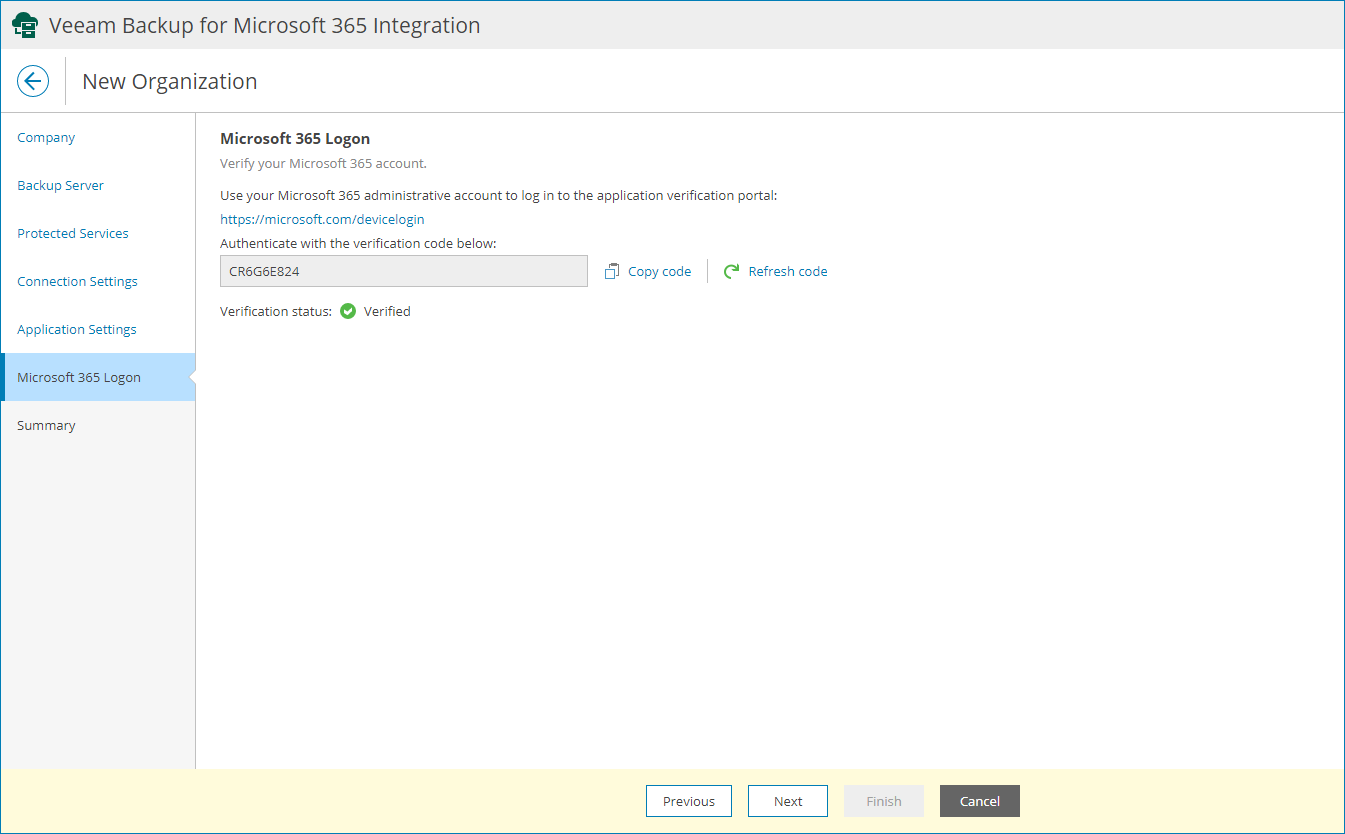Image resolution: width=1345 pixels, height=834 pixels.
Task: Click the green Verified status checkmark icon
Action: pyautogui.click(x=347, y=311)
